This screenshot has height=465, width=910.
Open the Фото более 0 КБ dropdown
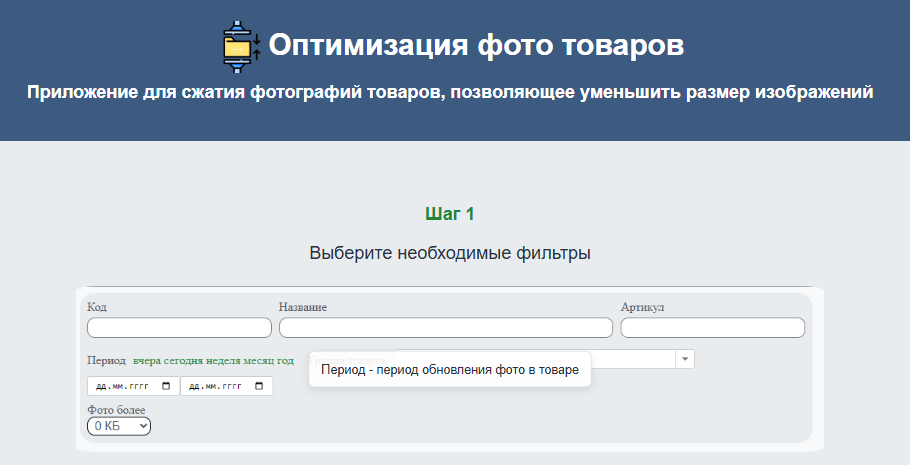coord(119,426)
